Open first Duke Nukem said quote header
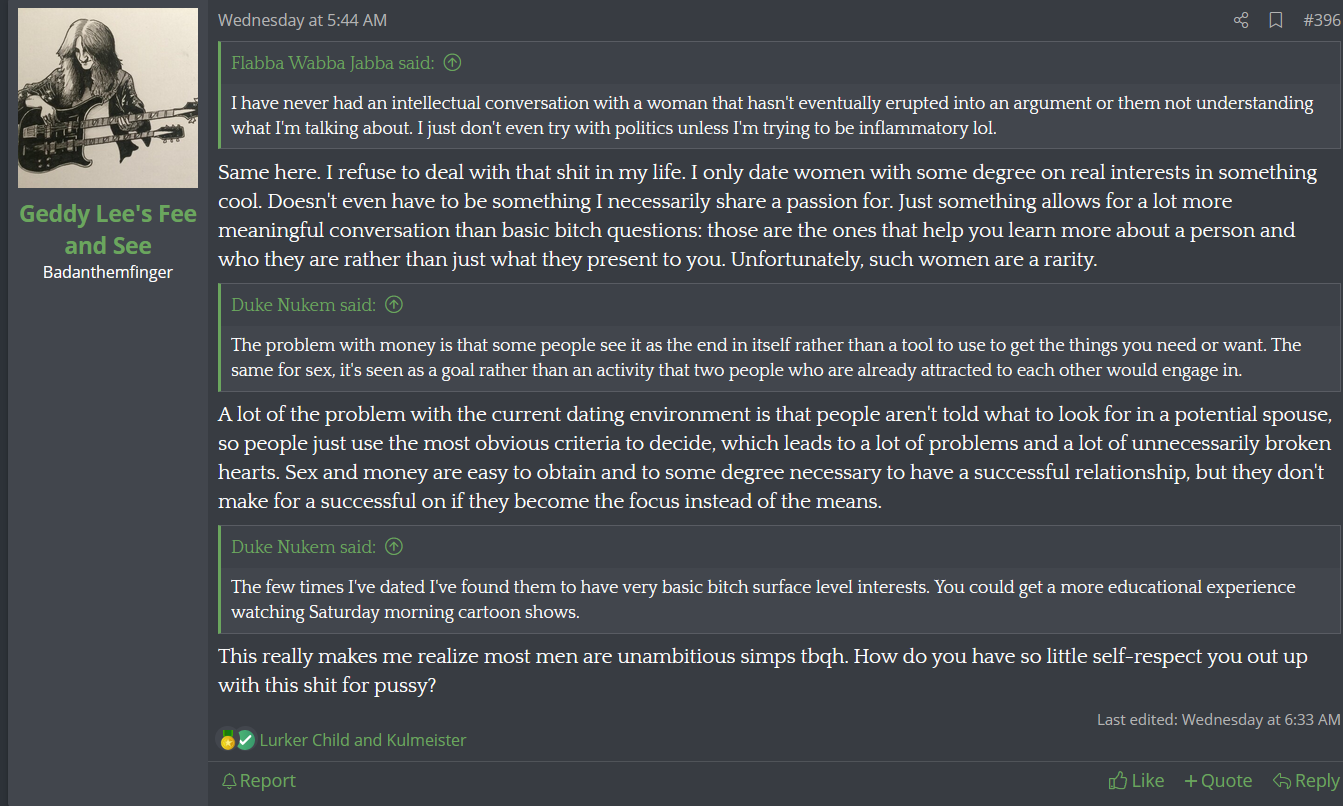Screen dimensions: 1343x806 click(303, 305)
